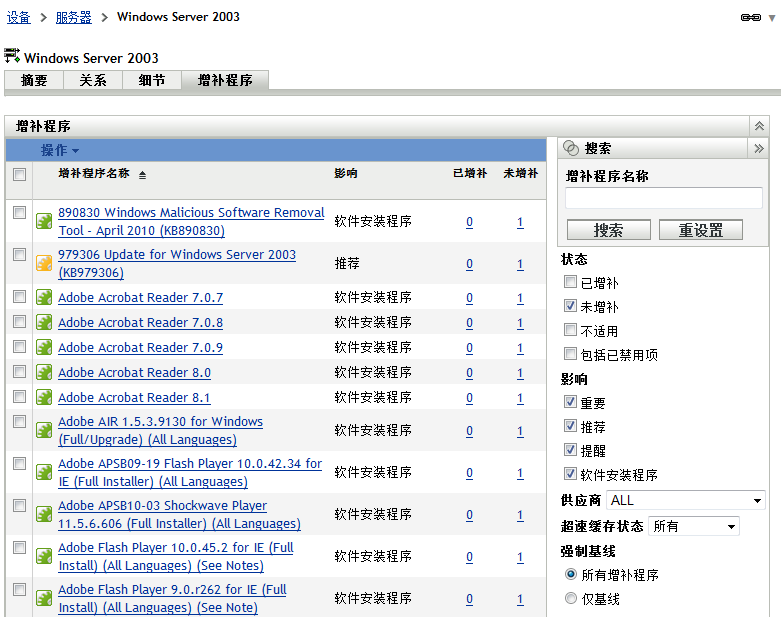The image size is (781, 617).
Task: Uncheck the 软件安装程序 impact filter
Action: (570, 473)
